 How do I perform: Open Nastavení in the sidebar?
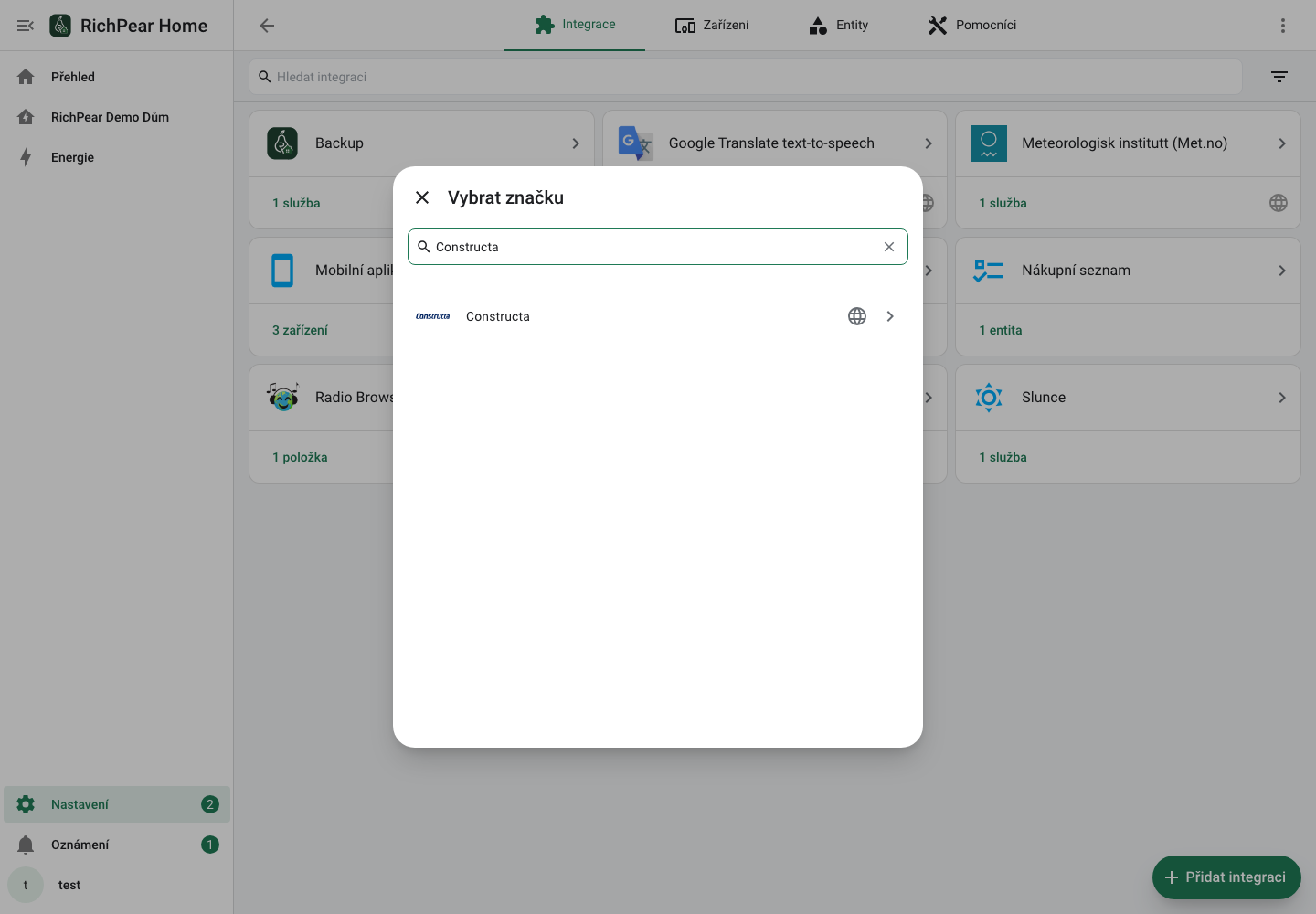tap(117, 804)
